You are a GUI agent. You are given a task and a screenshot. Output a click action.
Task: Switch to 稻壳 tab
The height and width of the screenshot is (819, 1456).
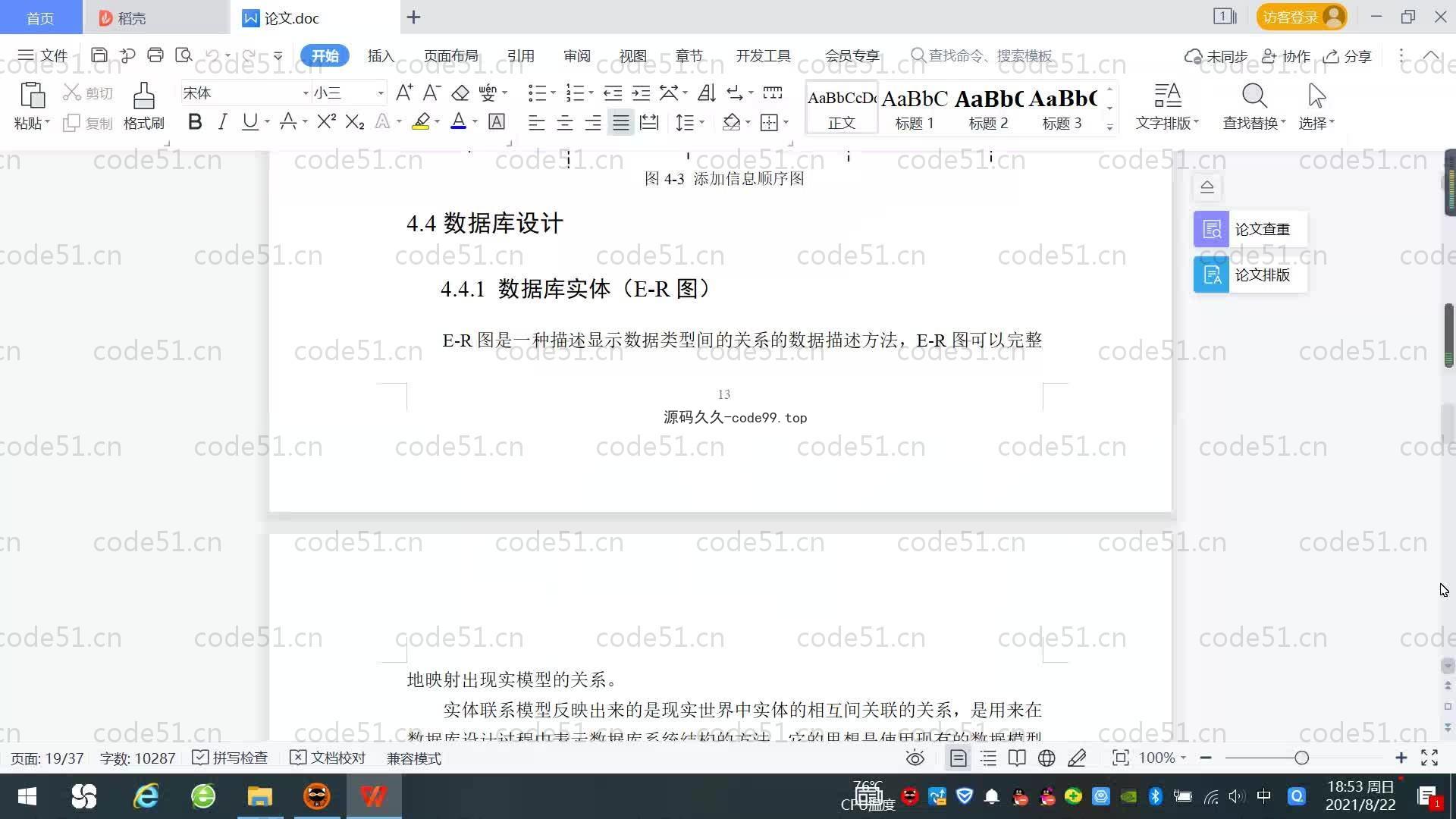(156, 17)
